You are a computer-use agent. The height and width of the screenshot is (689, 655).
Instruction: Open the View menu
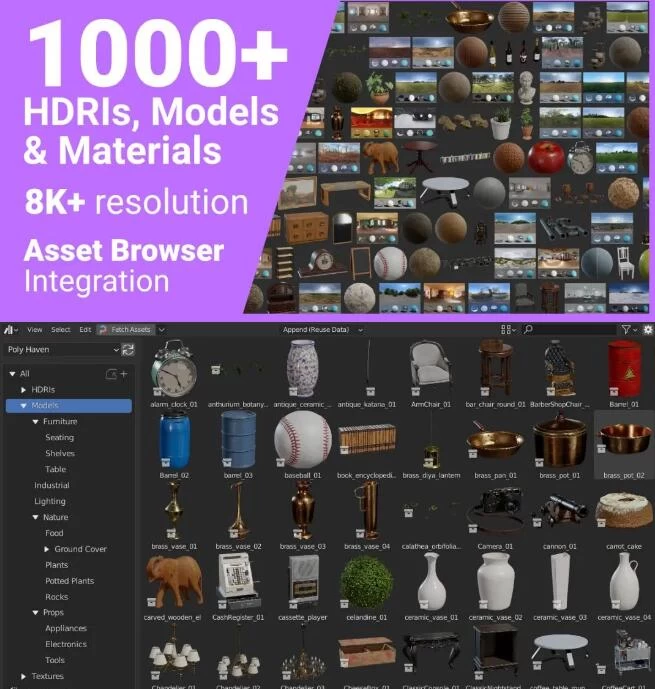[x=35, y=329]
